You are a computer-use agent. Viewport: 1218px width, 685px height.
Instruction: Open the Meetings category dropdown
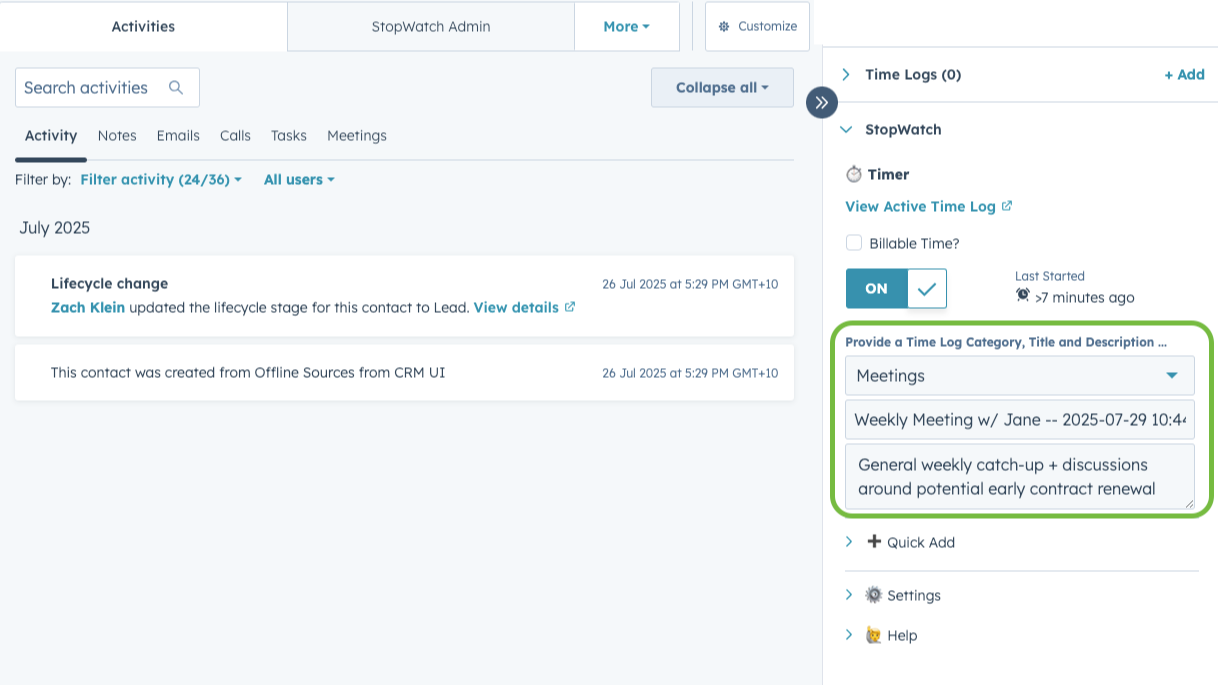(x=1019, y=376)
